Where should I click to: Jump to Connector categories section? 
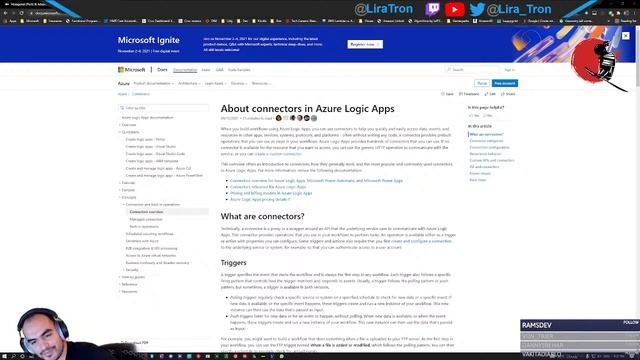[x=486, y=141]
